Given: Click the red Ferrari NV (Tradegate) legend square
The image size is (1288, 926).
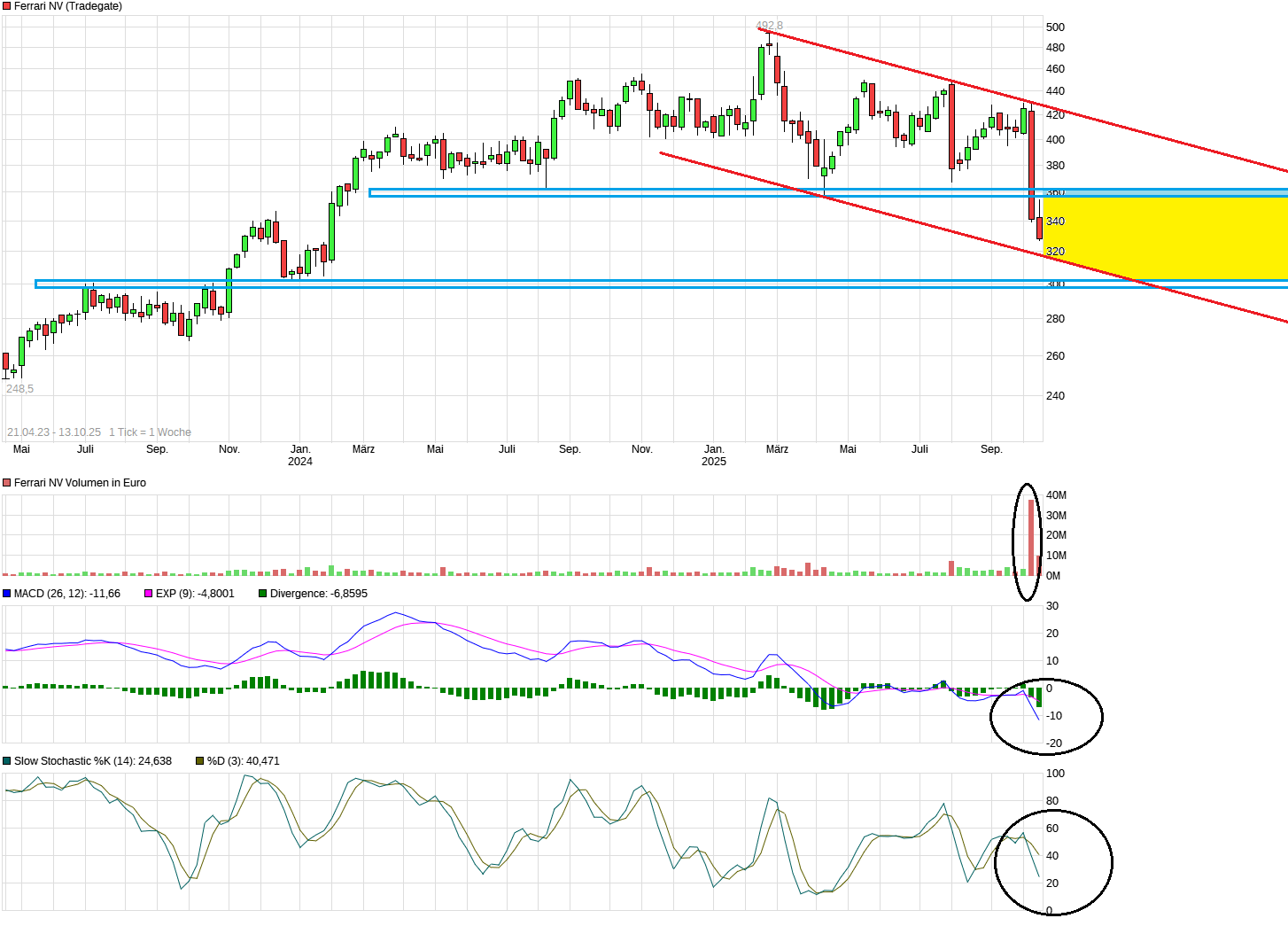Looking at the screenshot, I should tap(7, 6).
